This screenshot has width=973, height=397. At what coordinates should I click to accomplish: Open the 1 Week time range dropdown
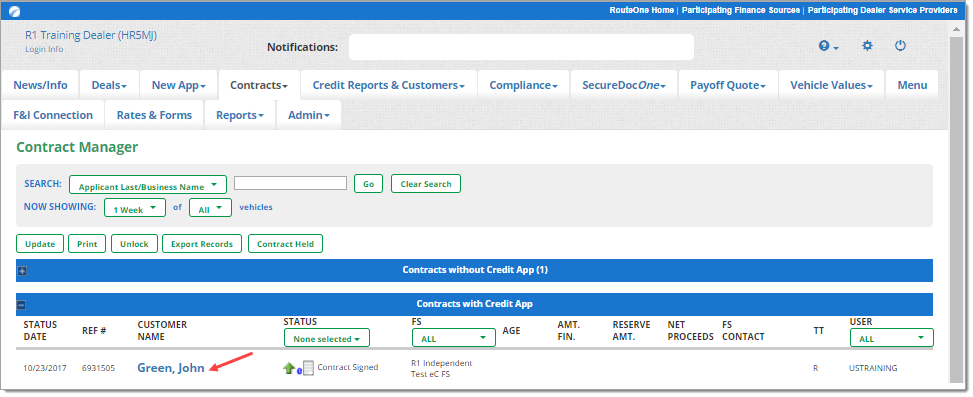click(x=135, y=208)
